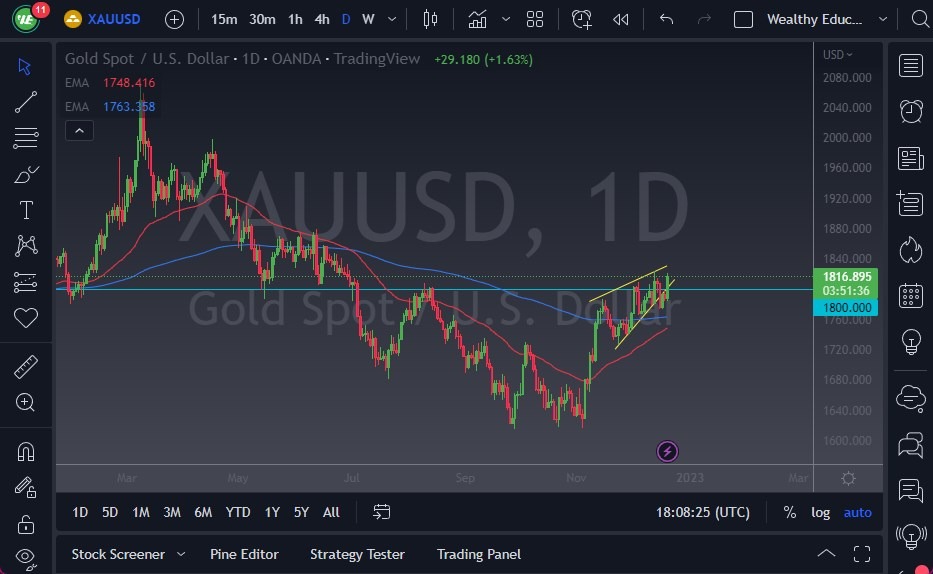This screenshot has width=933, height=574.
Task: Open the data window panel
Action: click(x=910, y=203)
